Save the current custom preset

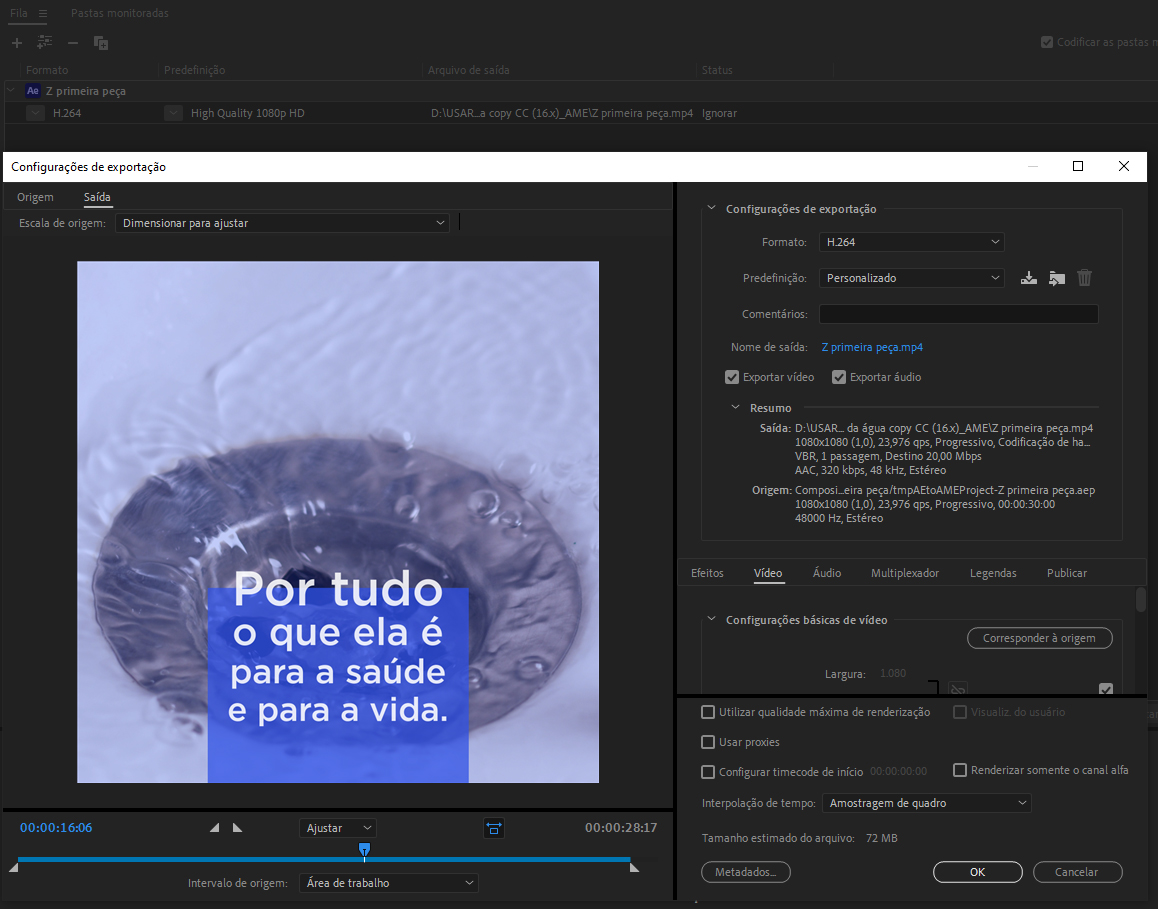1029,277
